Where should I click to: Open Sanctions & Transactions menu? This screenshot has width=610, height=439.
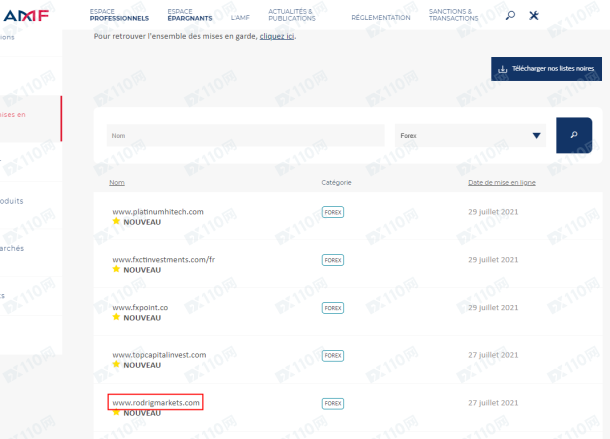[x=453, y=15]
